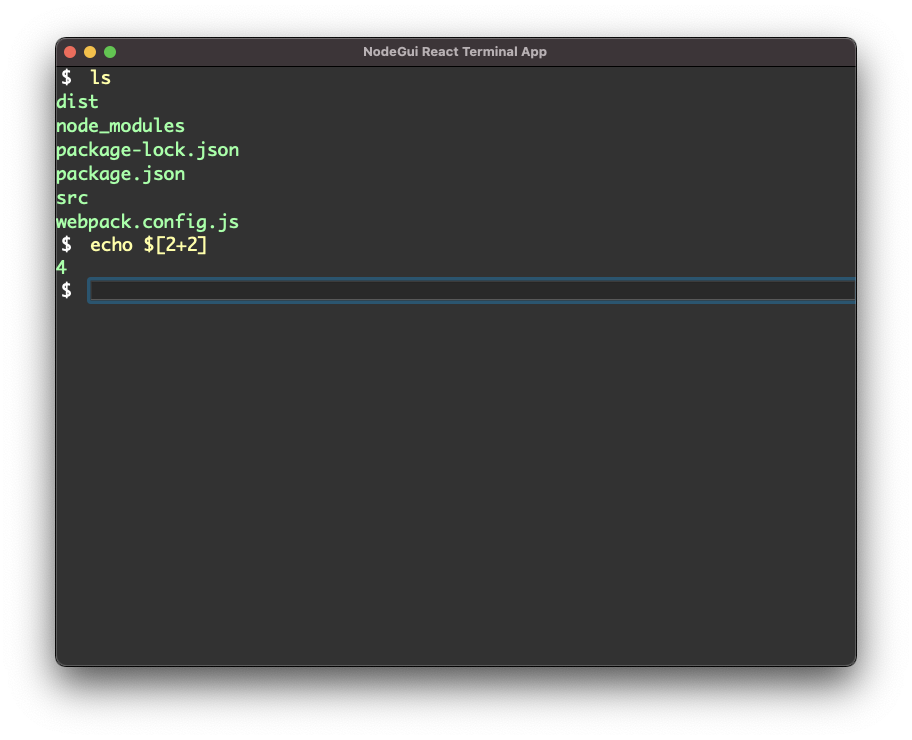Click the src directory line

coord(72,198)
